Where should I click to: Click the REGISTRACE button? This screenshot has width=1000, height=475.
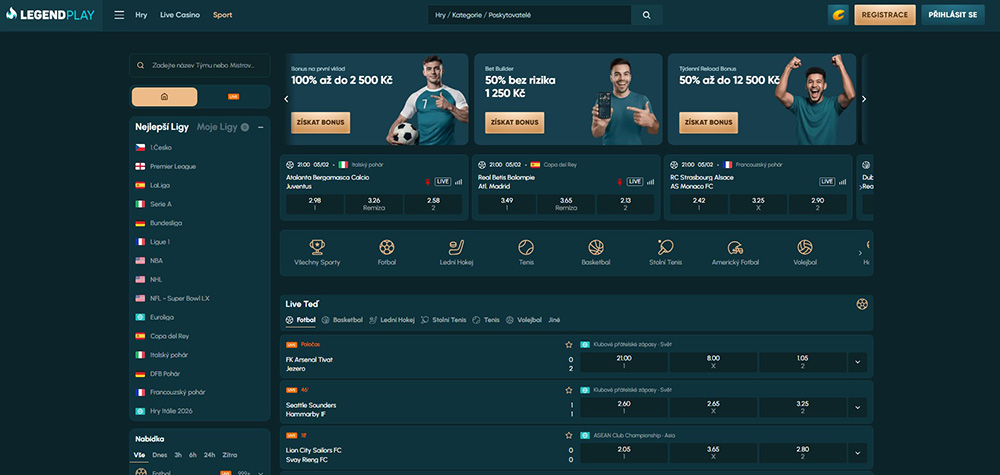point(885,15)
